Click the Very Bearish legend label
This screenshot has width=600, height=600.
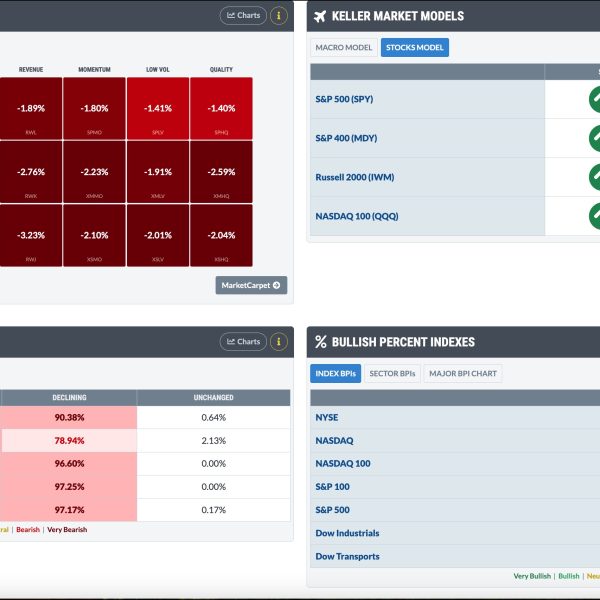tap(67, 530)
